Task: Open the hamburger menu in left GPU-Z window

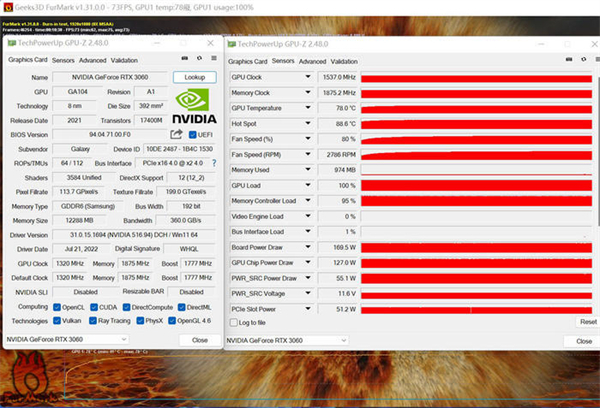Action: (x=214, y=58)
